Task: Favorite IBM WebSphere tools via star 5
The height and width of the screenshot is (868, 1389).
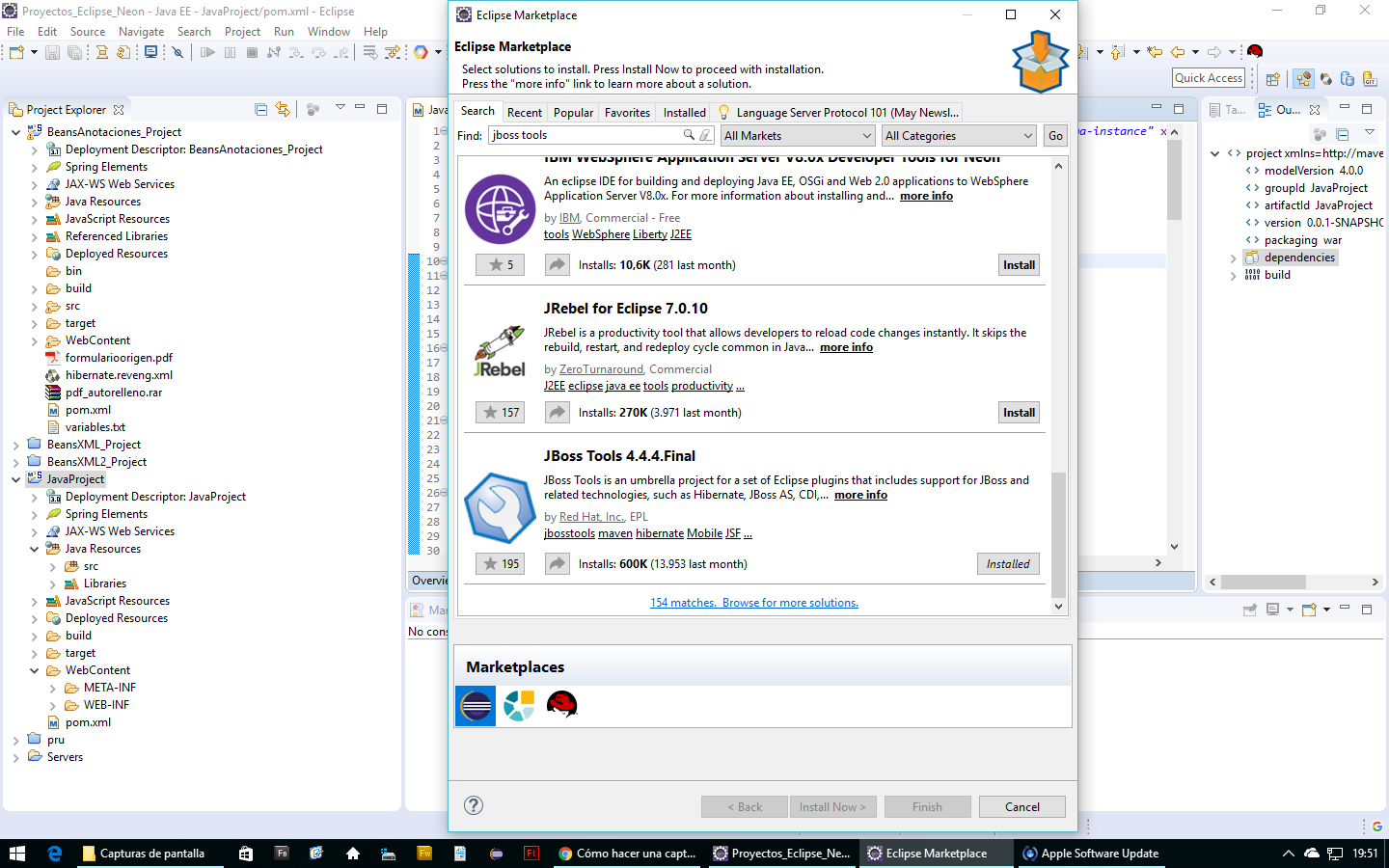Action: coord(501,265)
